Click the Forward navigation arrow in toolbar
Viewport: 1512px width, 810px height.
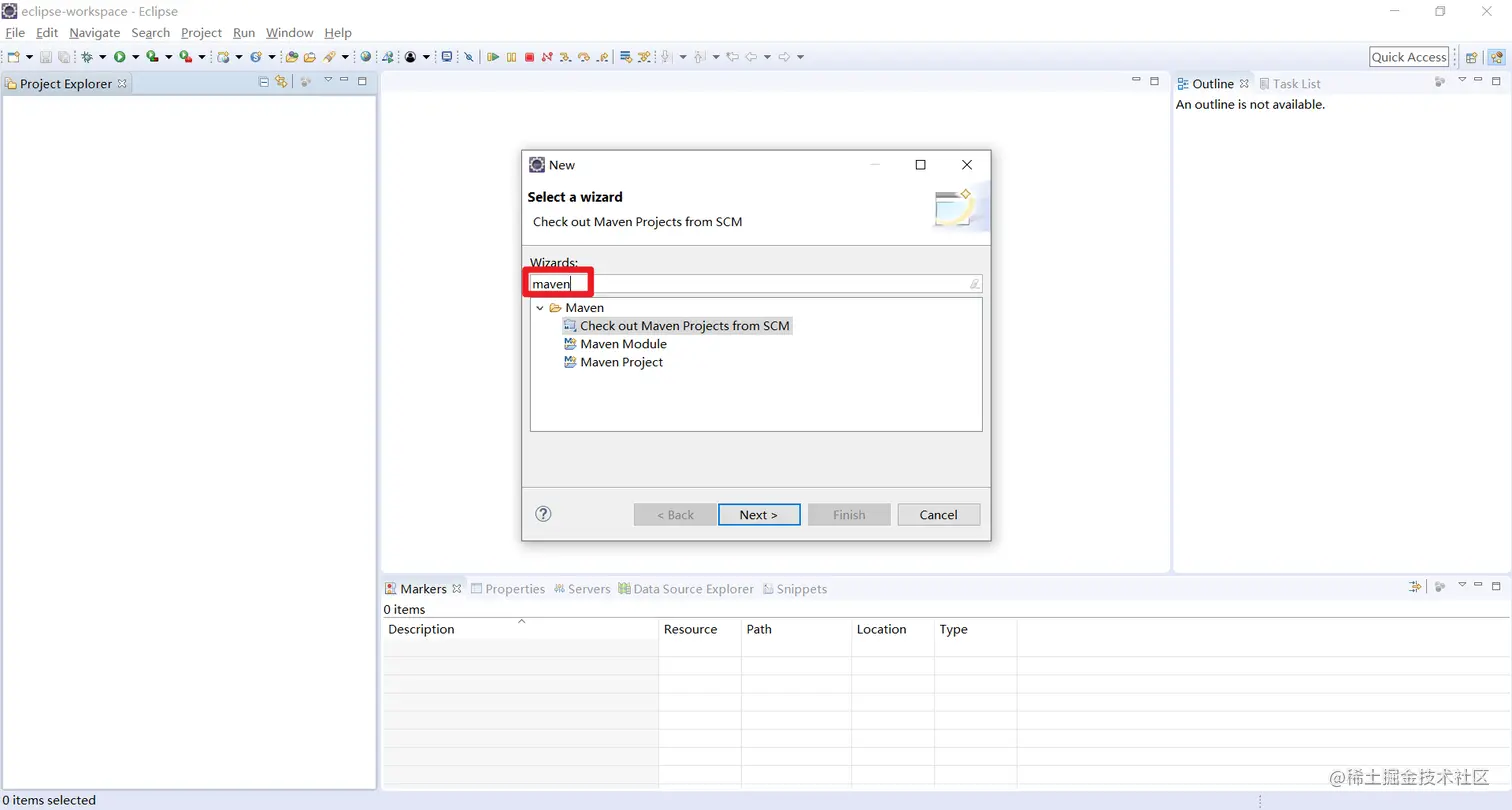tap(784, 57)
